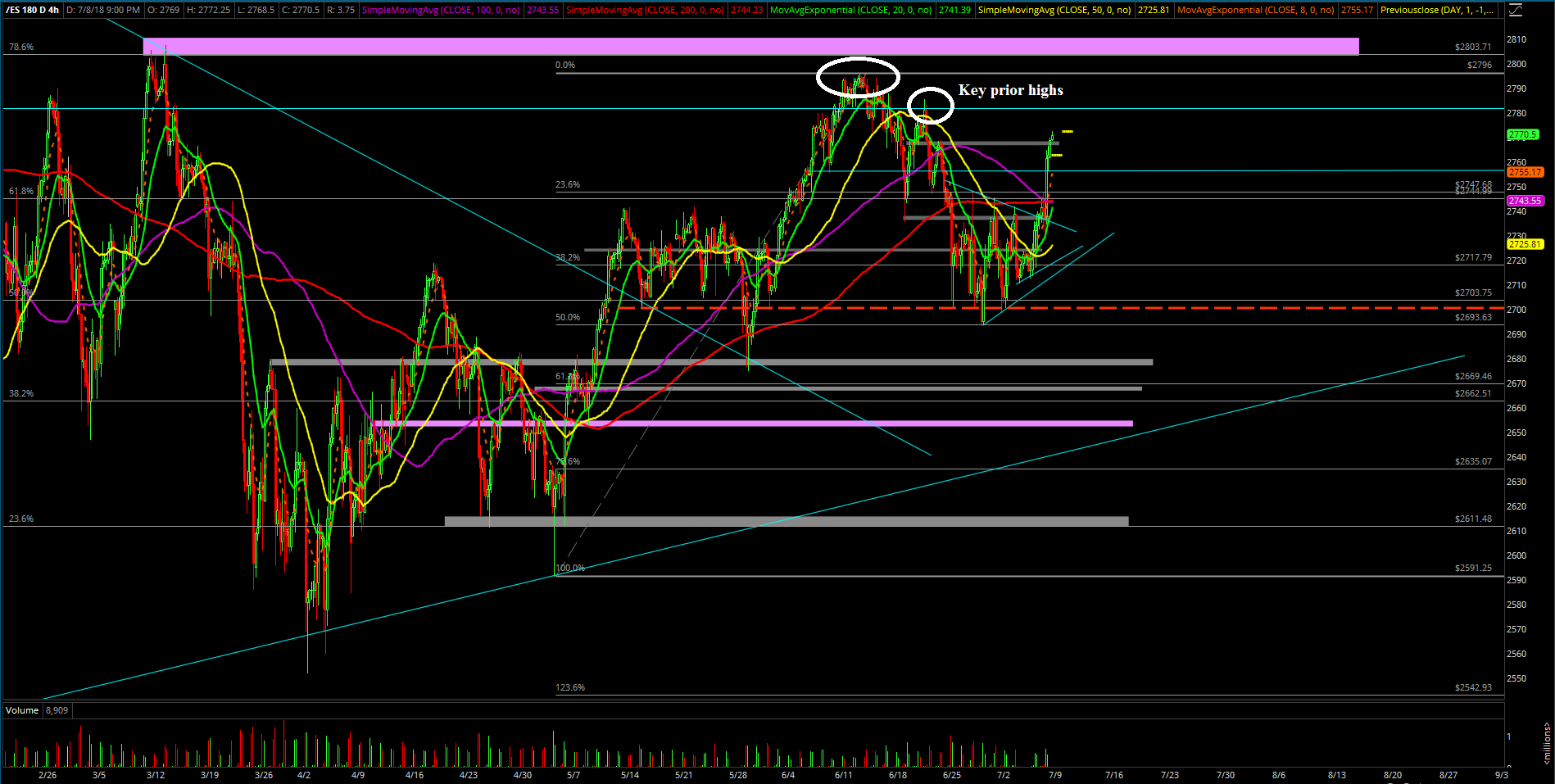Click the 38.2% label at left edge
1555x784 pixels.
(x=21, y=393)
